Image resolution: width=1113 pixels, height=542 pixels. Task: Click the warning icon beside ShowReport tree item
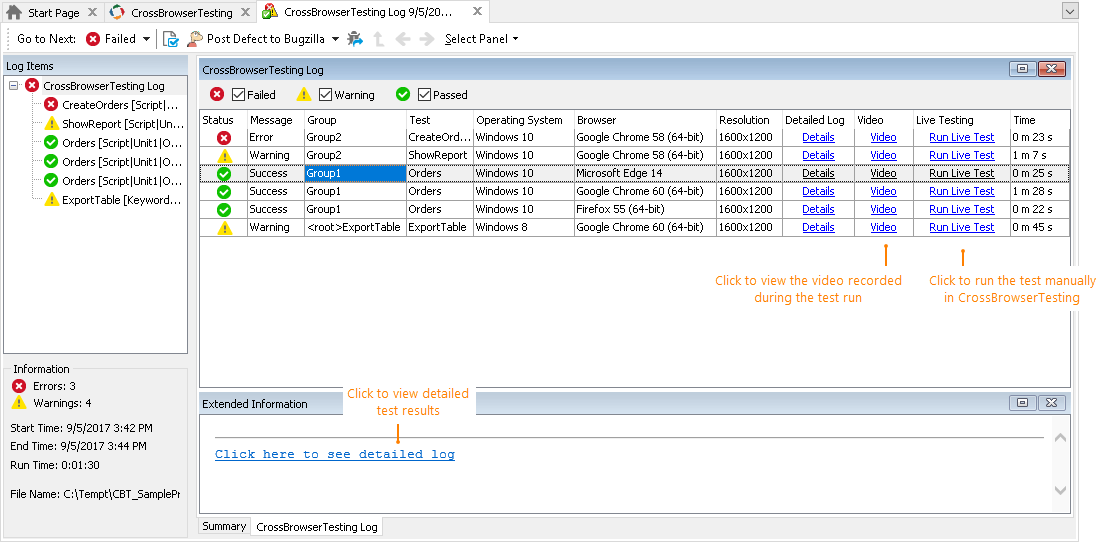click(51, 124)
